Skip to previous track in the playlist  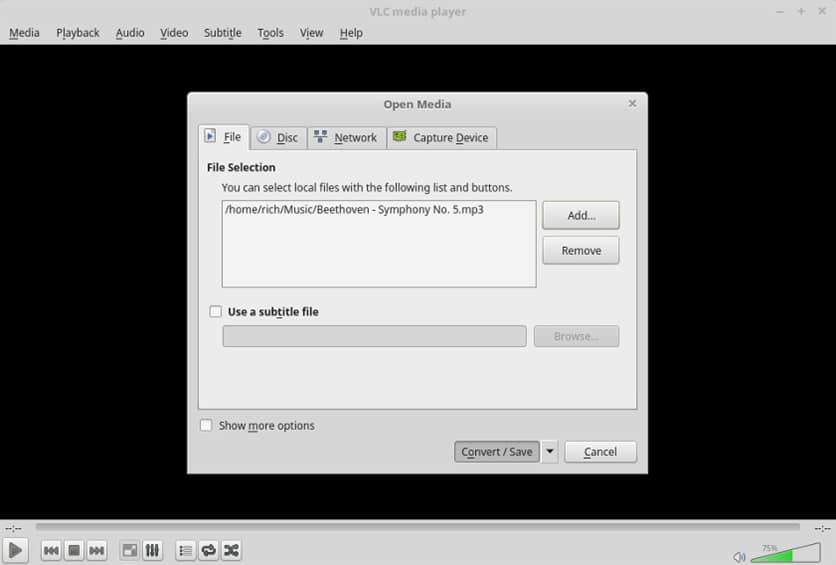pos(51,550)
